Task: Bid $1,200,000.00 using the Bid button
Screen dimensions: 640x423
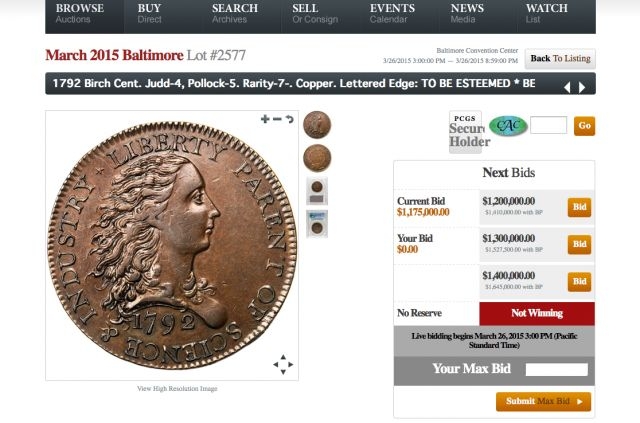Action: pos(579,207)
